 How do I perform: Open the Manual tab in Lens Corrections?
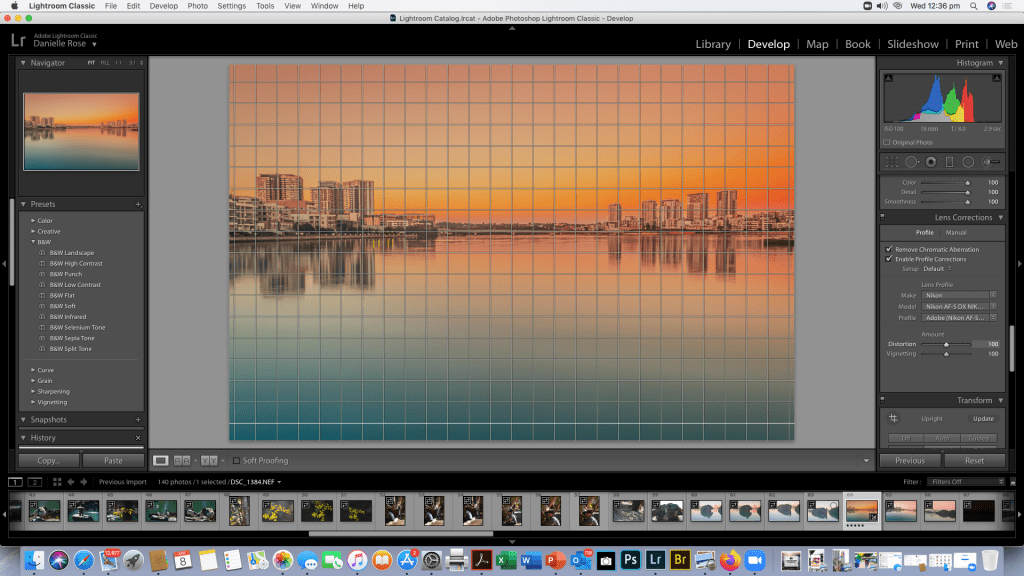pyautogui.click(x=956, y=232)
